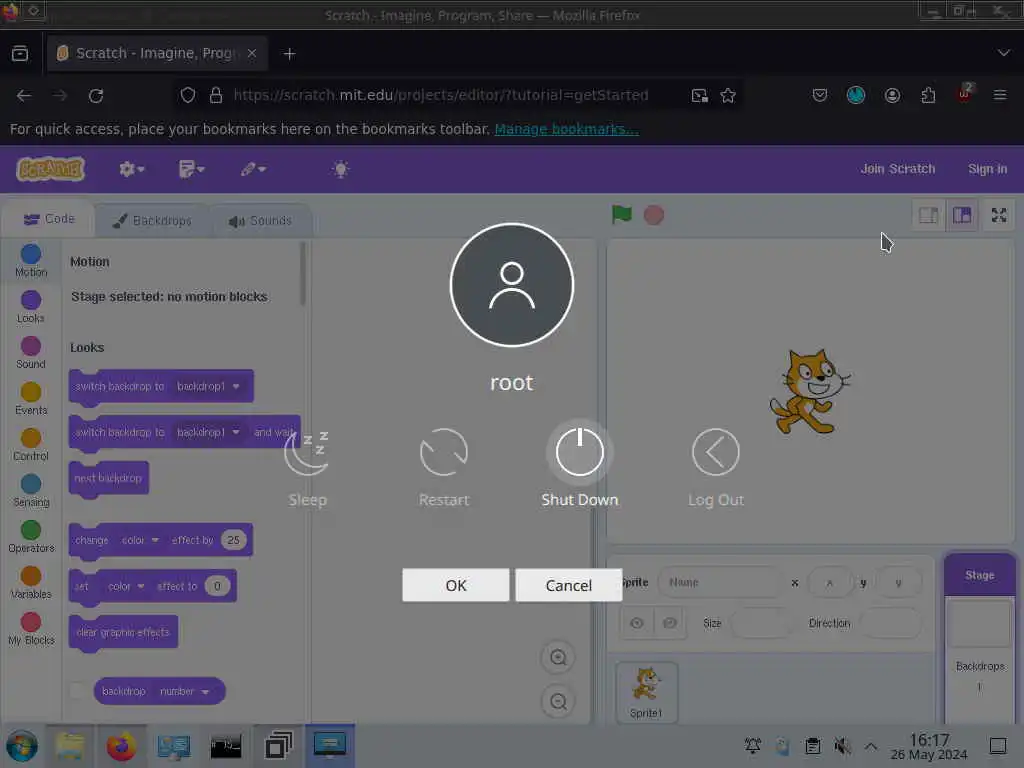Click the Restart circular arrows icon
The image size is (1024, 768).
point(444,452)
